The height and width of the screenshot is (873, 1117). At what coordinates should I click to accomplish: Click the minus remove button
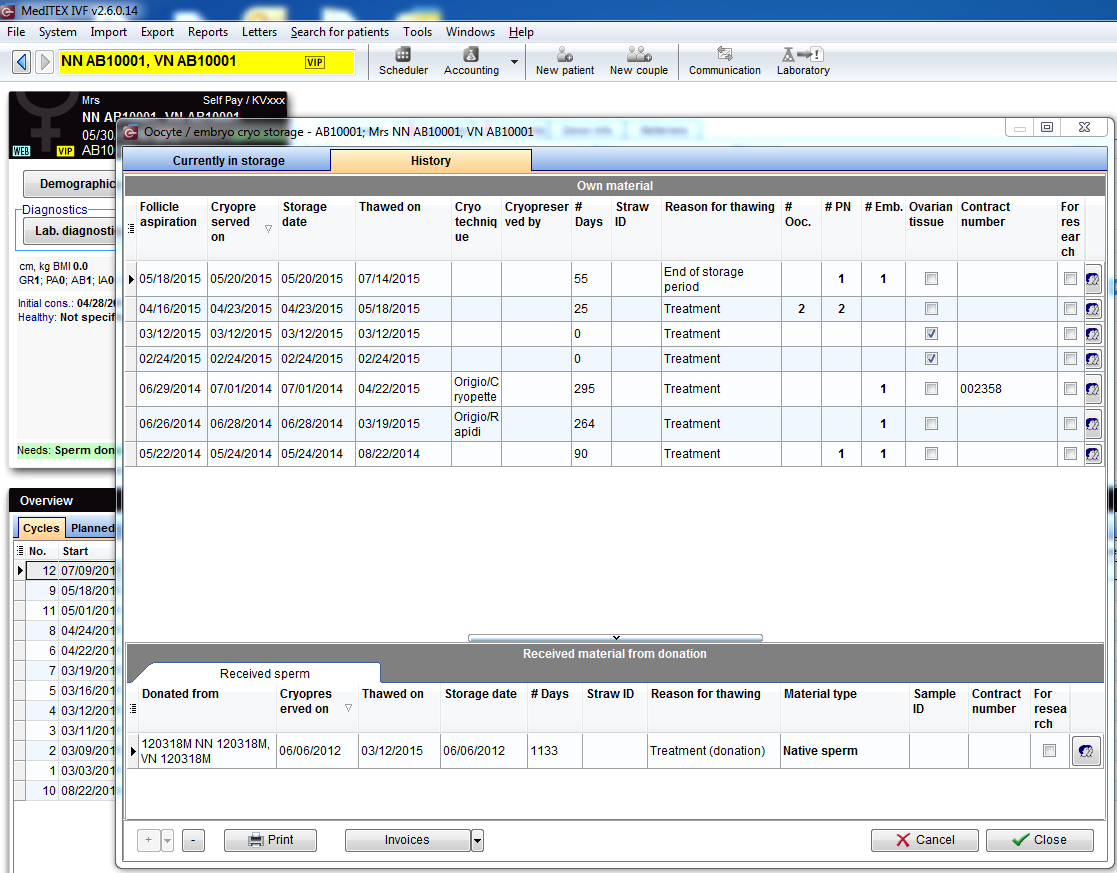(x=193, y=840)
